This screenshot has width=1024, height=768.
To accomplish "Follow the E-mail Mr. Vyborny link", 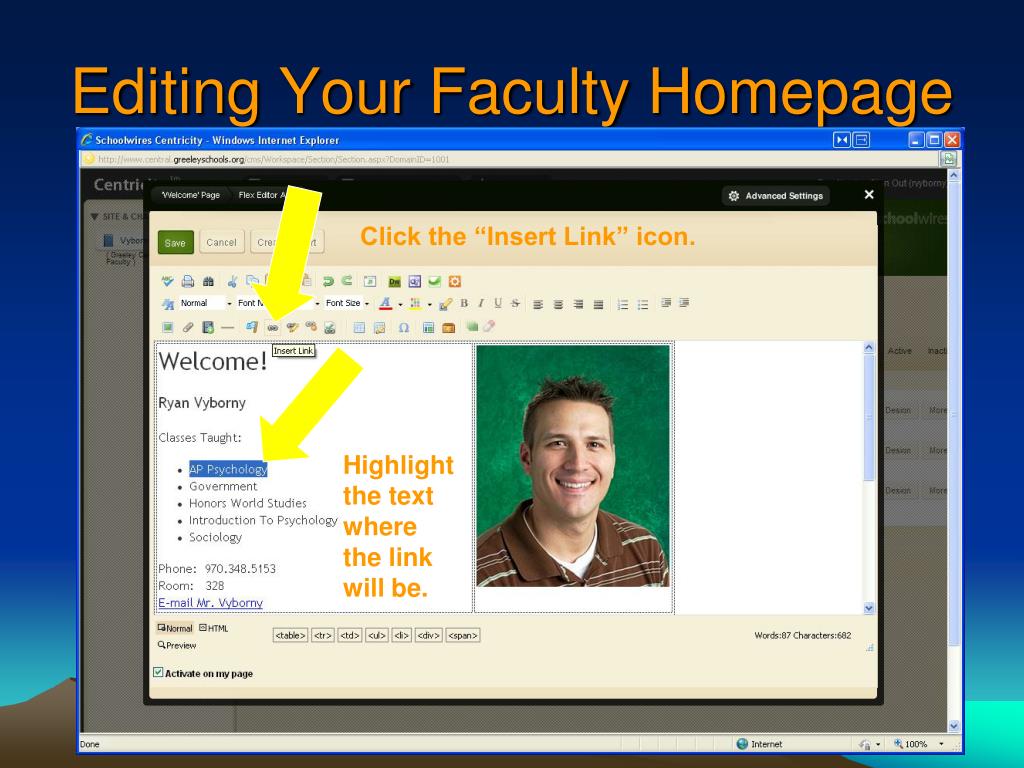I will [210, 603].
